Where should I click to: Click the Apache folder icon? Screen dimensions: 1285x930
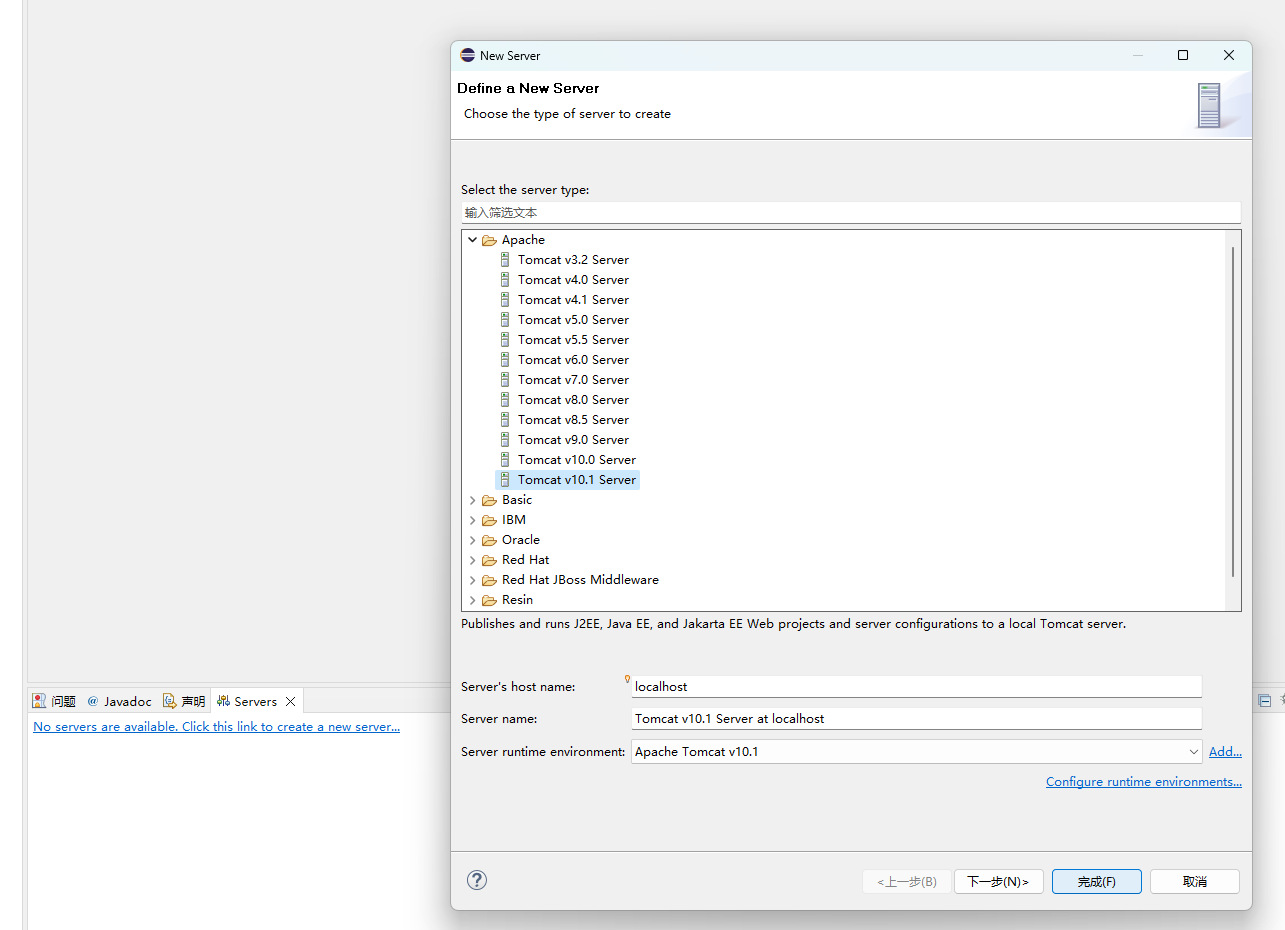point(489,240)
